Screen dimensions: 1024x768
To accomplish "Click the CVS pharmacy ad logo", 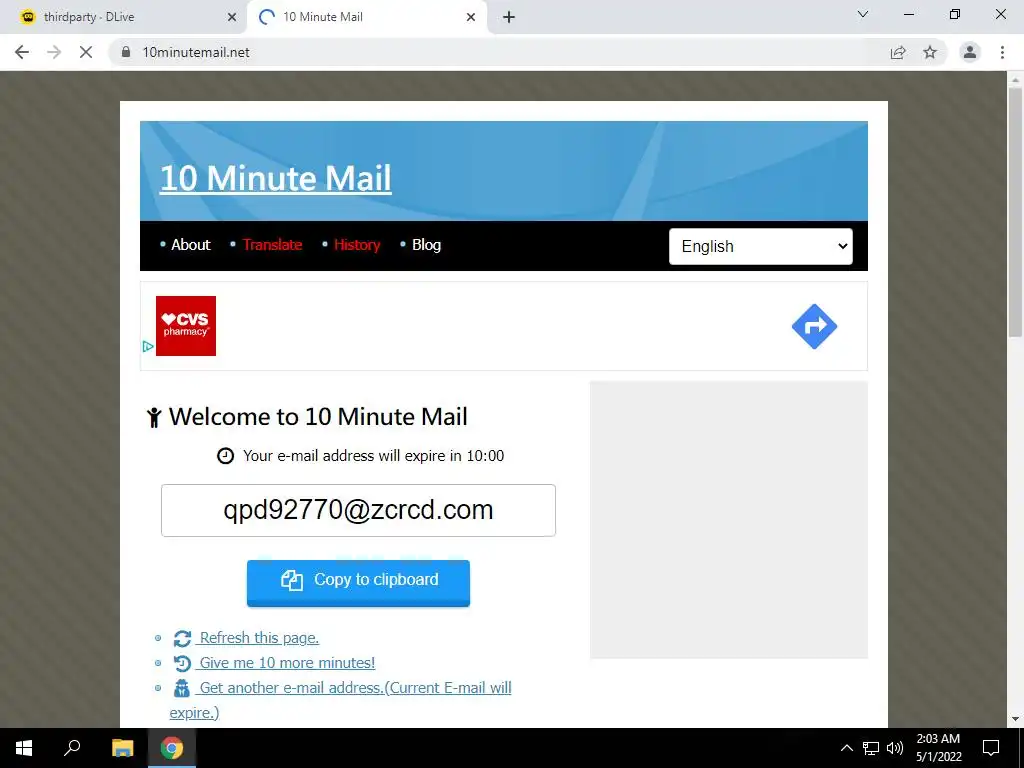I will click(x=186, y=326).
